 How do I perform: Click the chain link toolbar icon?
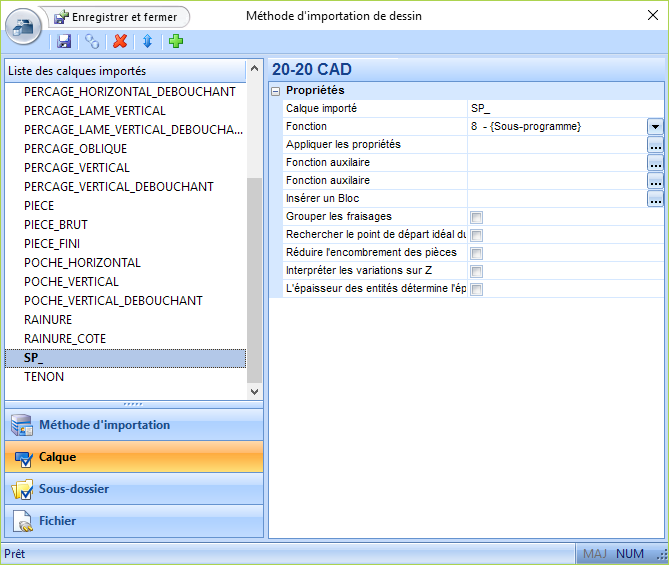tap(92, 41)
